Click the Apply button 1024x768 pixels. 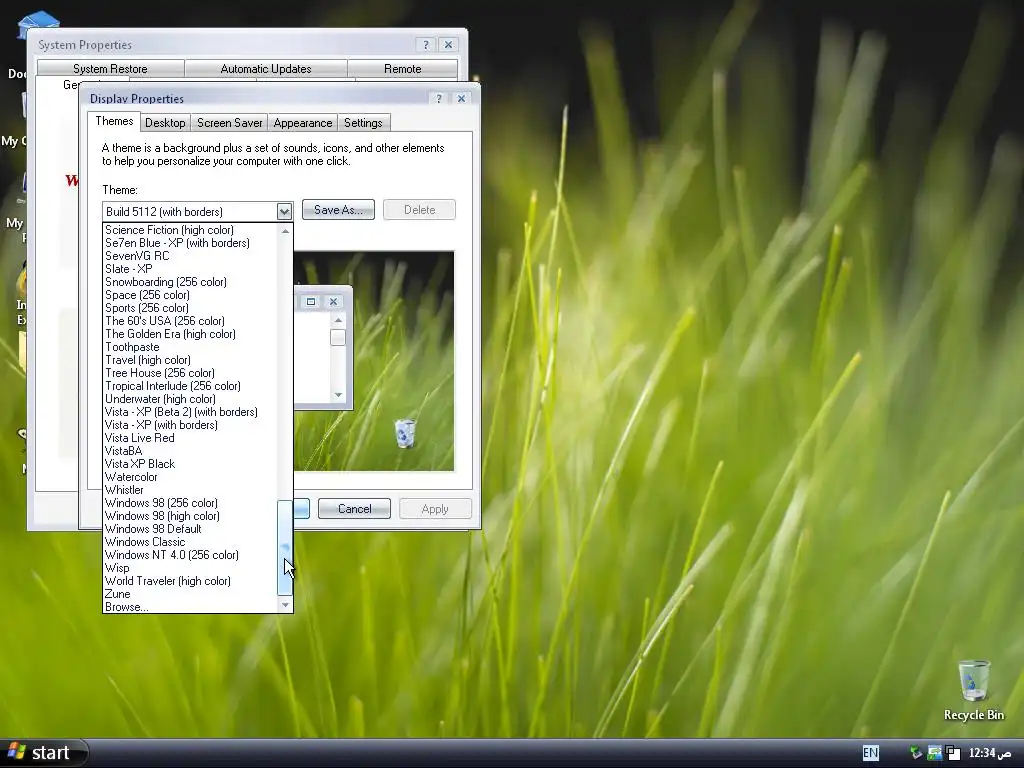435,509
